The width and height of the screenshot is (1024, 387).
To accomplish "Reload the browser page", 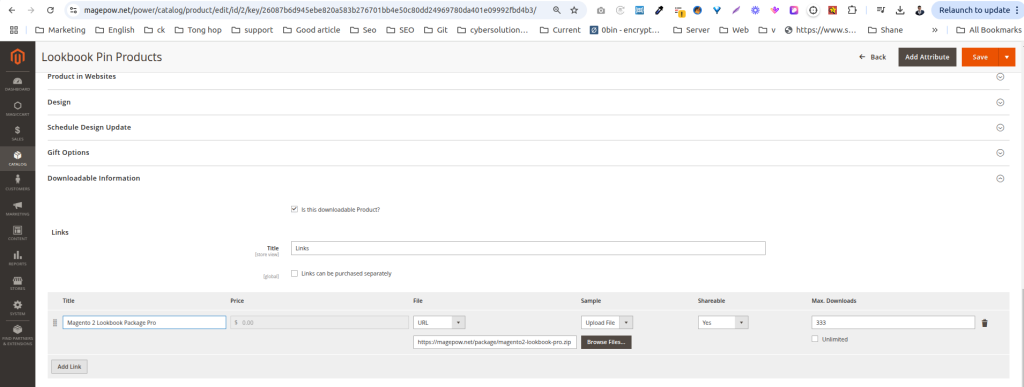I will (50, 10).
